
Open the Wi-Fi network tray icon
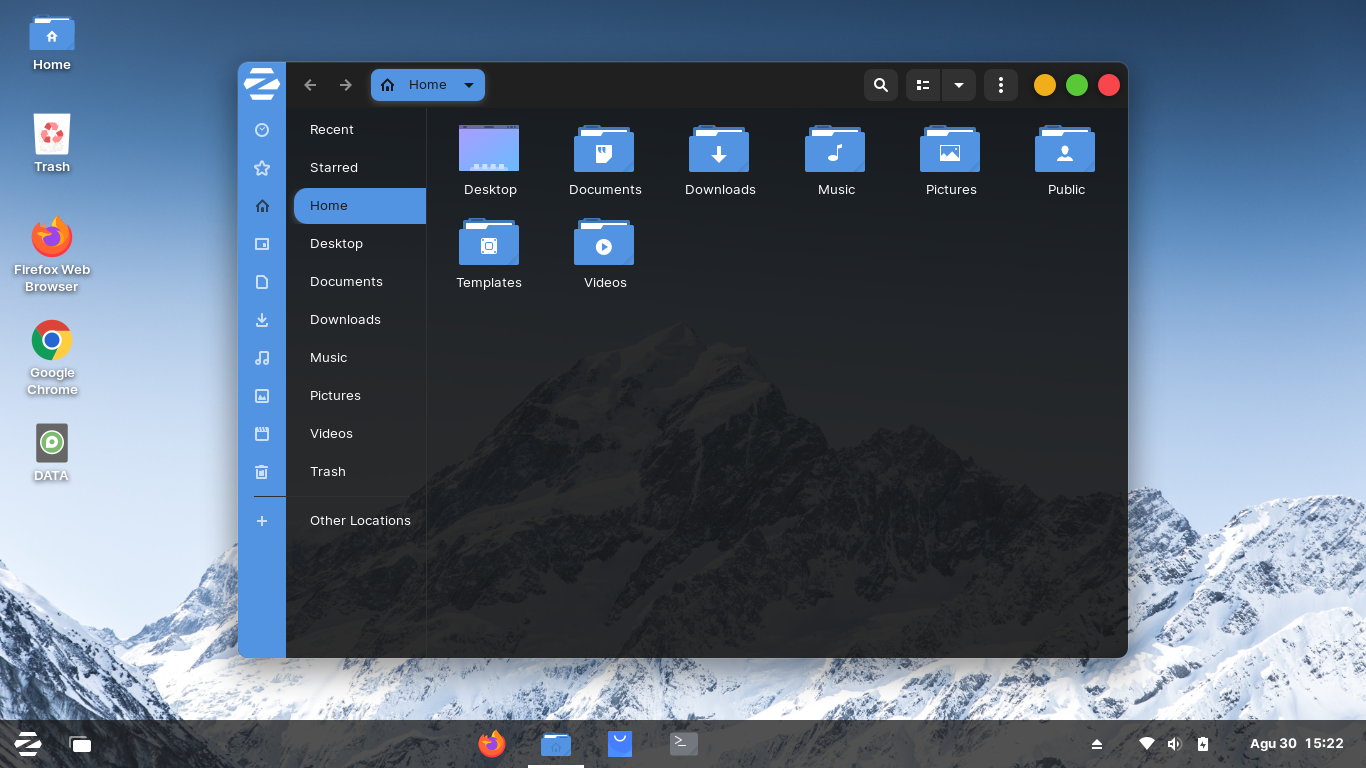click(x=1147, y=744)
